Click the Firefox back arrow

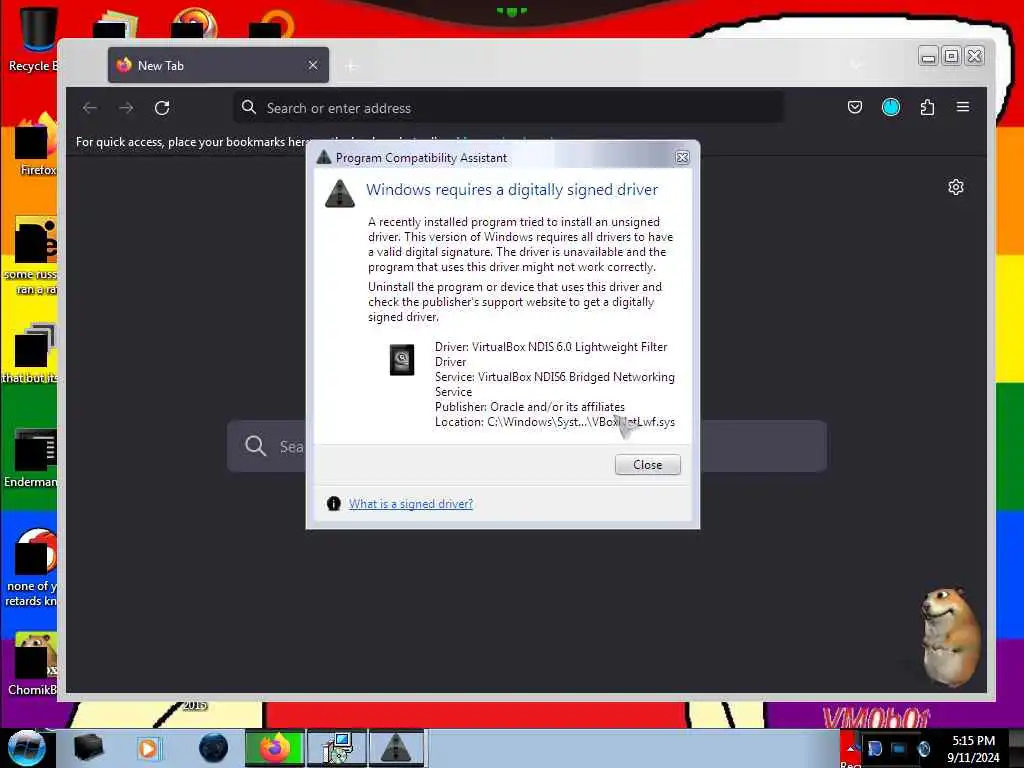(90, 108)
